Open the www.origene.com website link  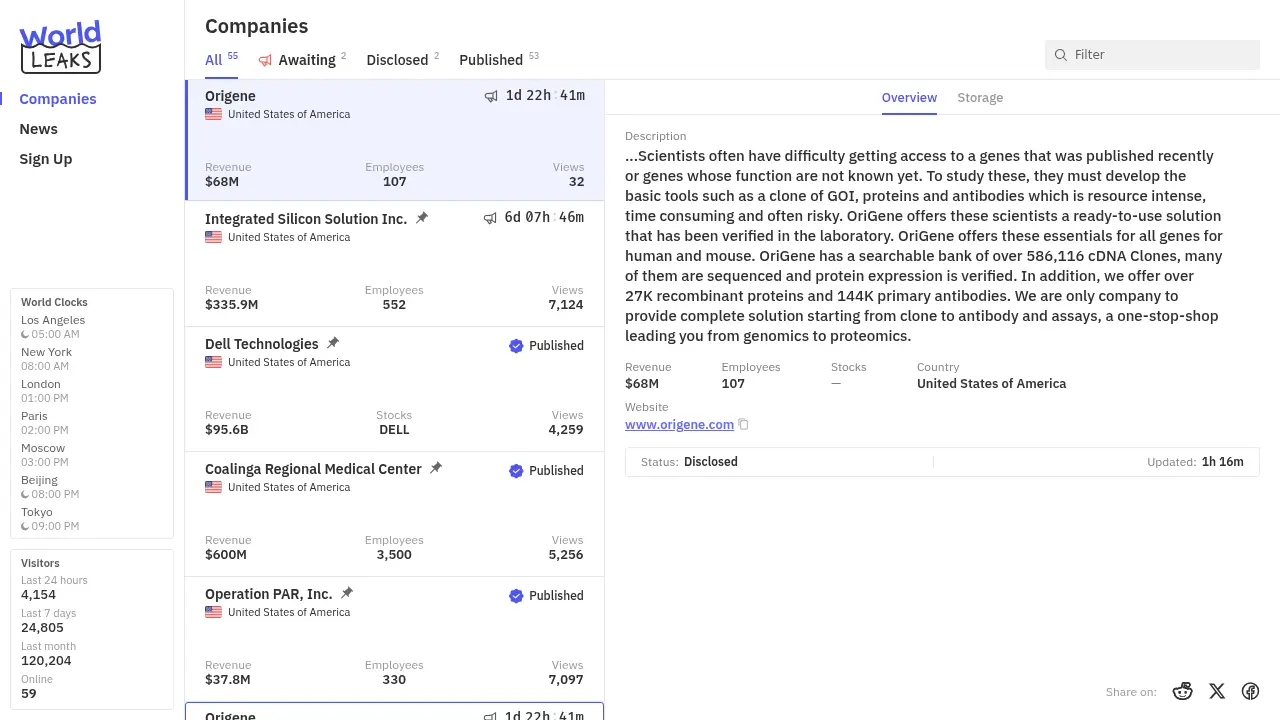click(679, 425)
